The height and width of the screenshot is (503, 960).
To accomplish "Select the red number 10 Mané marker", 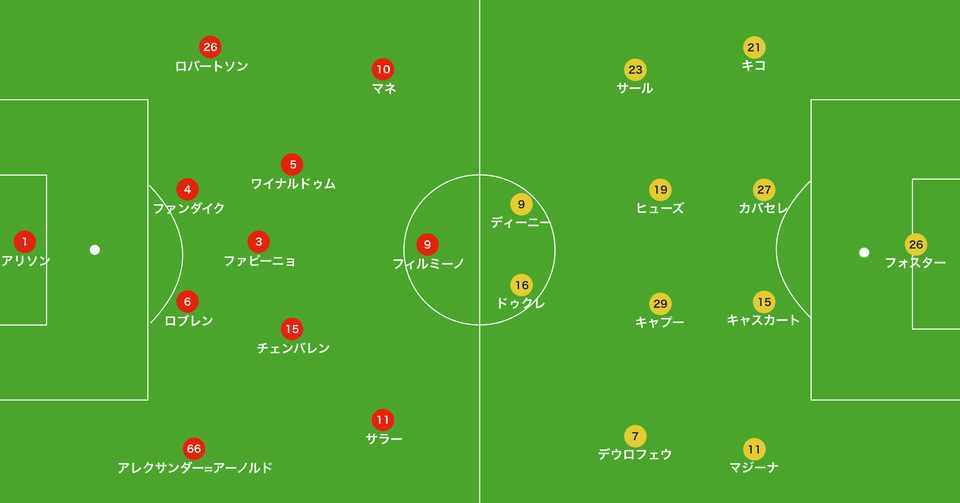I will coord(383,69).
